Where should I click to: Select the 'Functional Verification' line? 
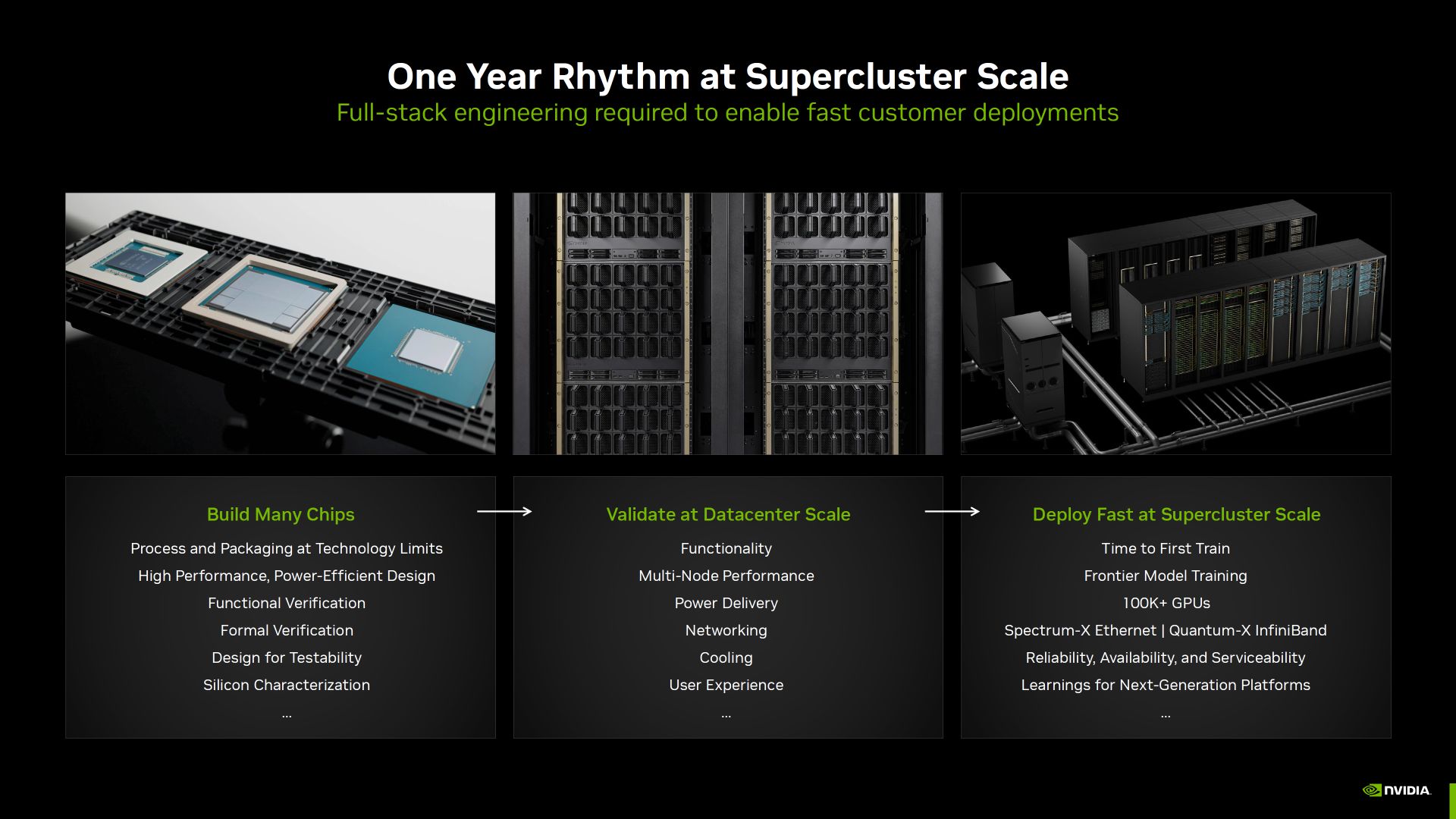(x=287, y=603)
